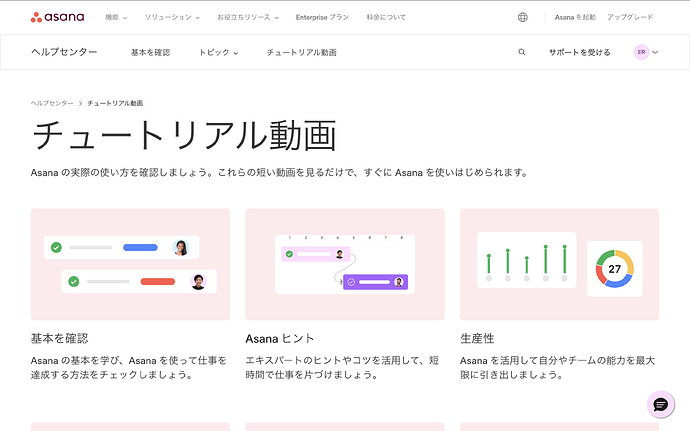This screenshot has height=431, width=690.
Task: Expand the お役立ちリソース dropdown
Action: (248, 17)
